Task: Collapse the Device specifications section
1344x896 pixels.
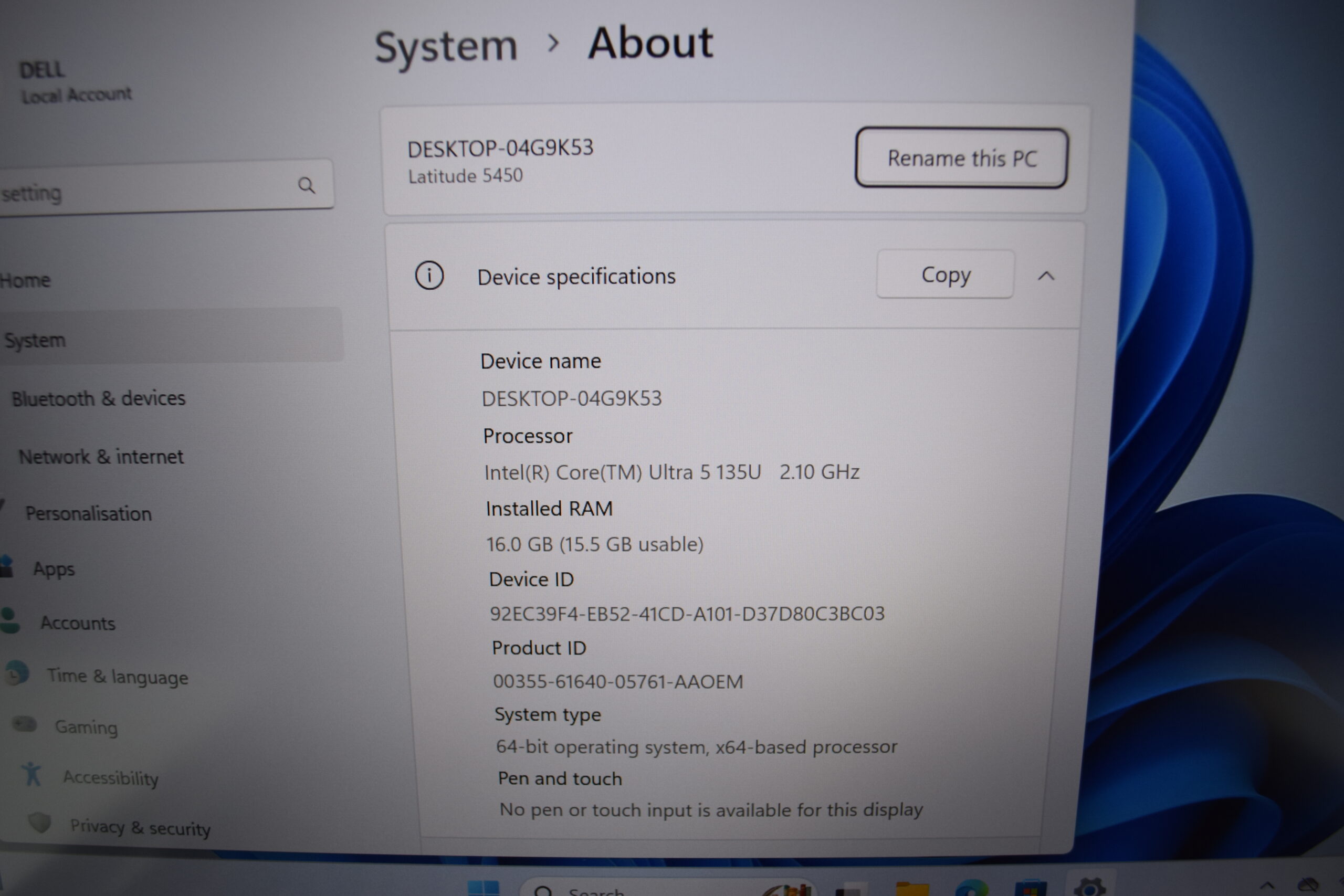Action: click(1046, 276)
